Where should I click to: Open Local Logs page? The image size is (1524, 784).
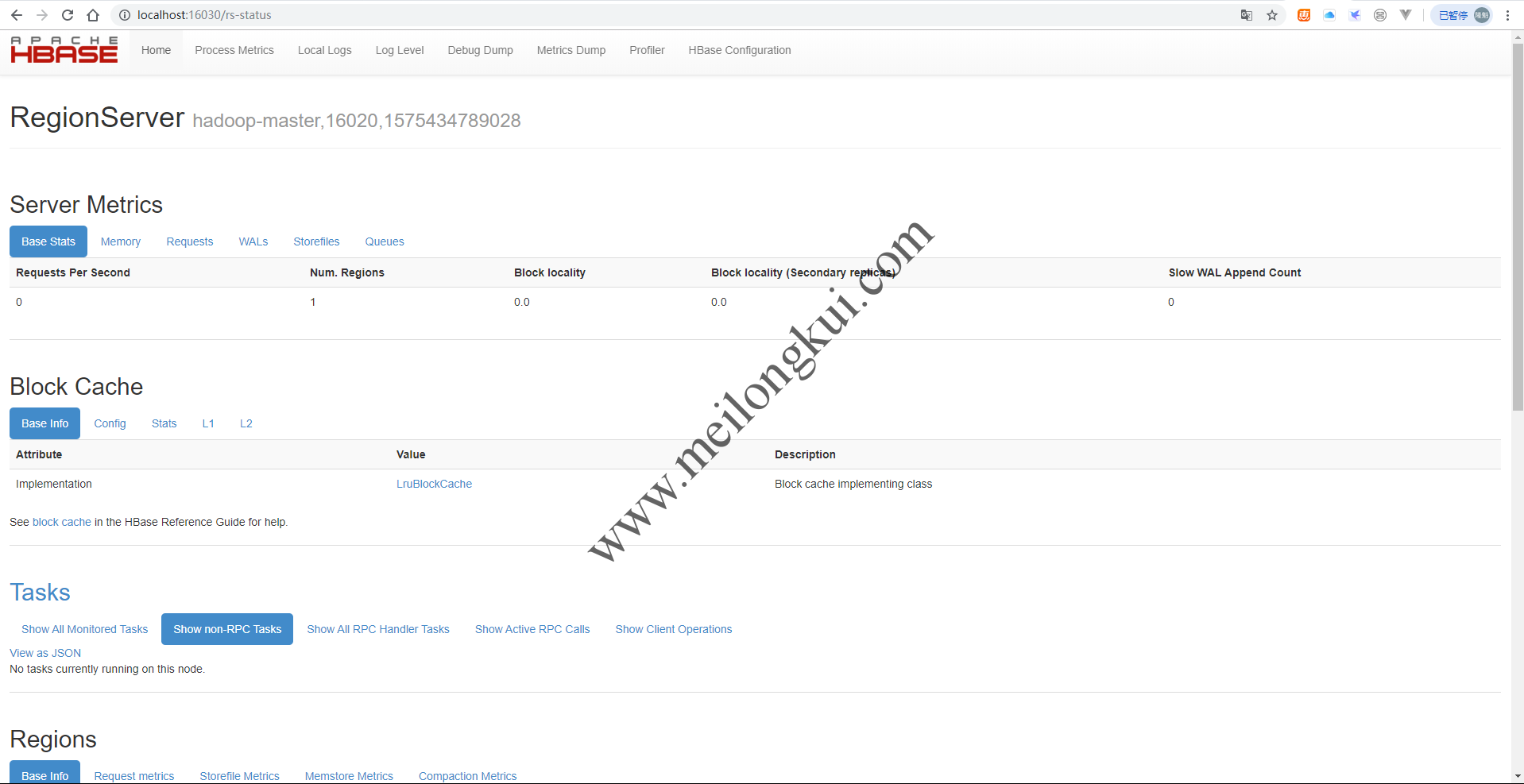(x=324, y=50)
